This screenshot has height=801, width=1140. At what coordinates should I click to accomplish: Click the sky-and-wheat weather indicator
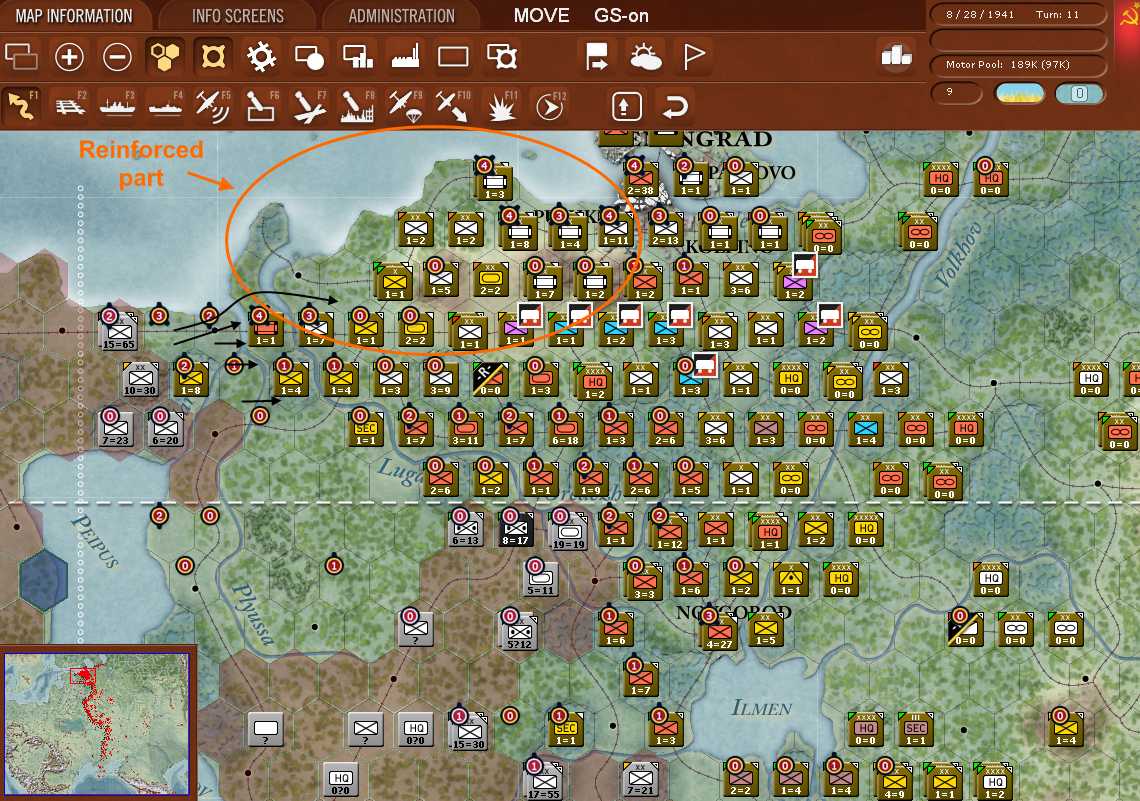(1019, 93)
